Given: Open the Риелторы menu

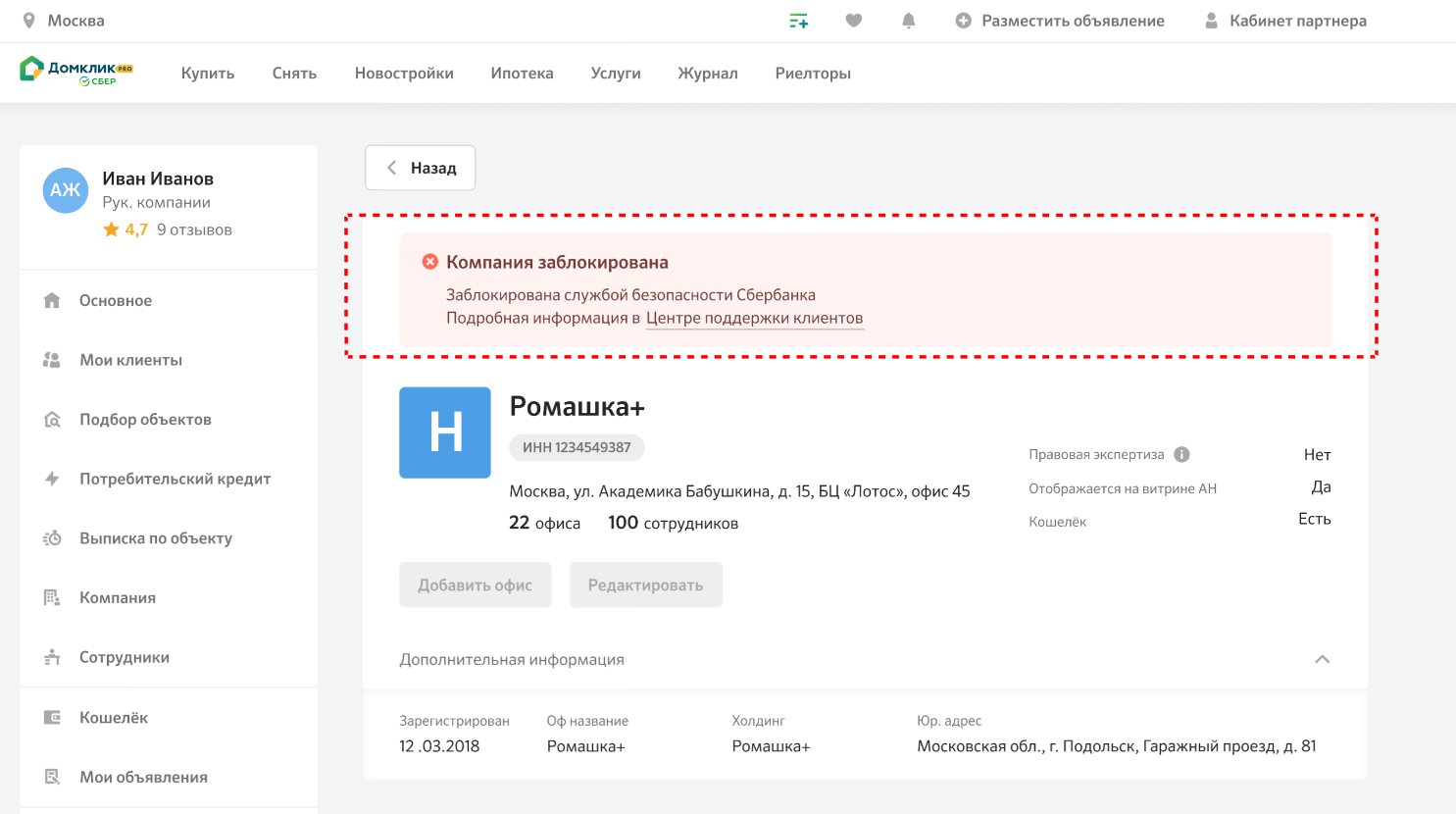Looking at the screenshot, I should pos(813,74).
